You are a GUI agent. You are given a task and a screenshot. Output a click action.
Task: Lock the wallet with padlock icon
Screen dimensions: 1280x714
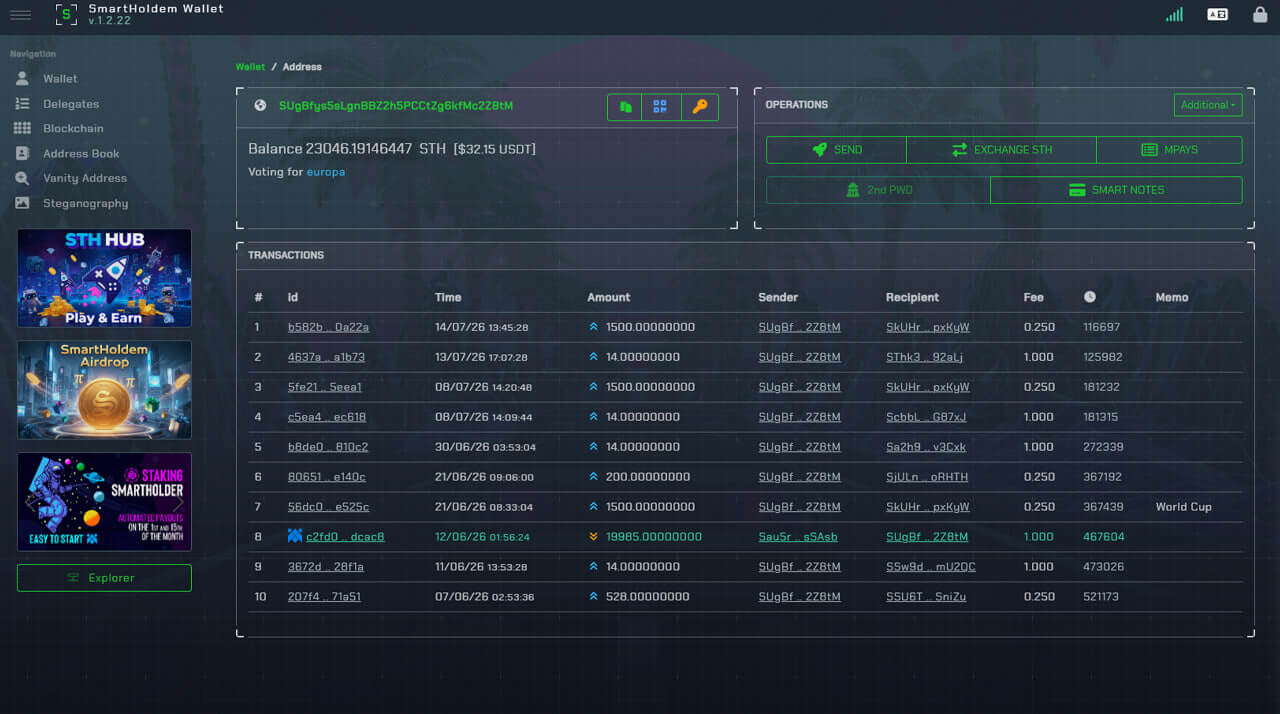click(x=1260, y=15)
